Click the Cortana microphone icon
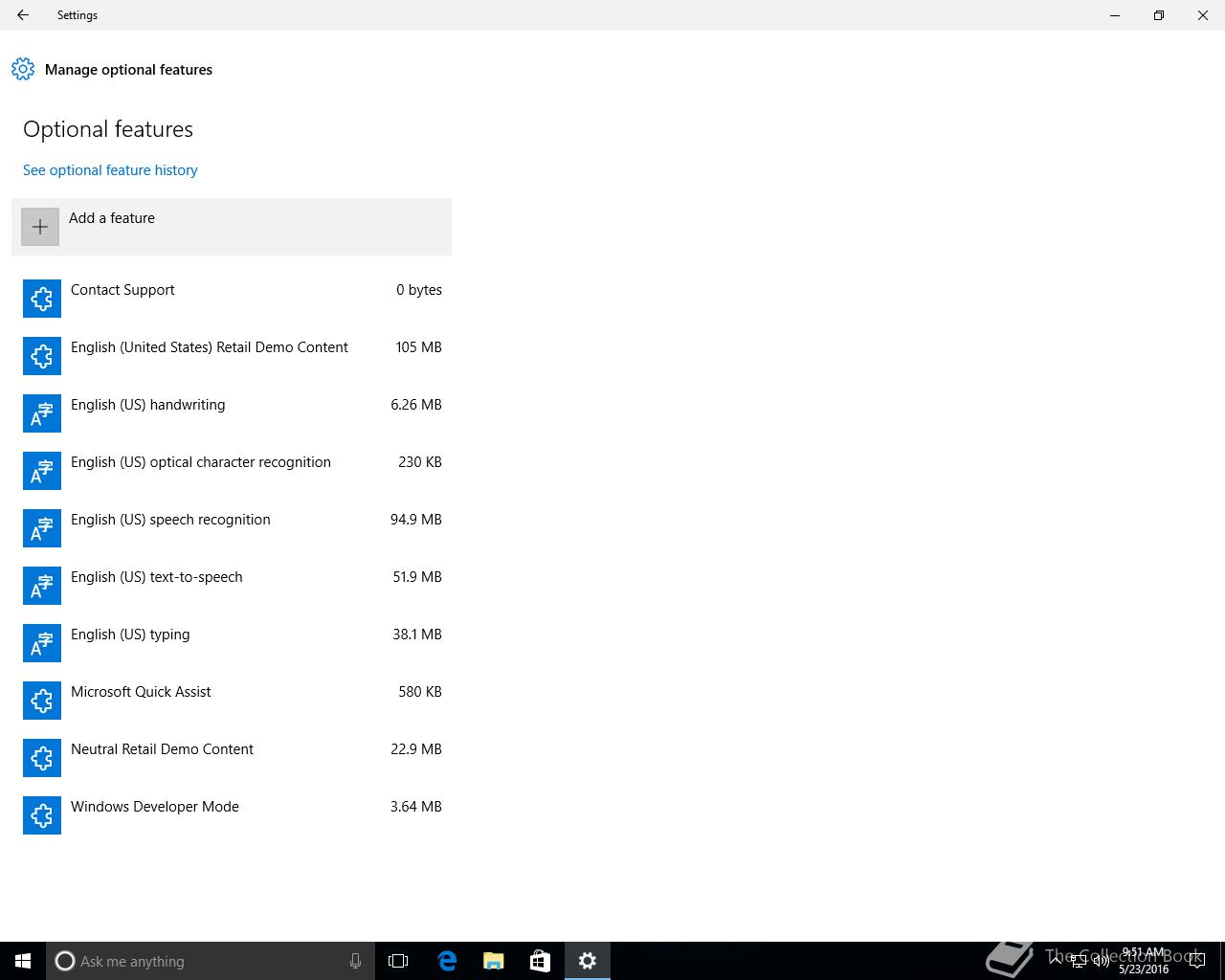Screen dimensions: 1225x980 tap(355, 961)
